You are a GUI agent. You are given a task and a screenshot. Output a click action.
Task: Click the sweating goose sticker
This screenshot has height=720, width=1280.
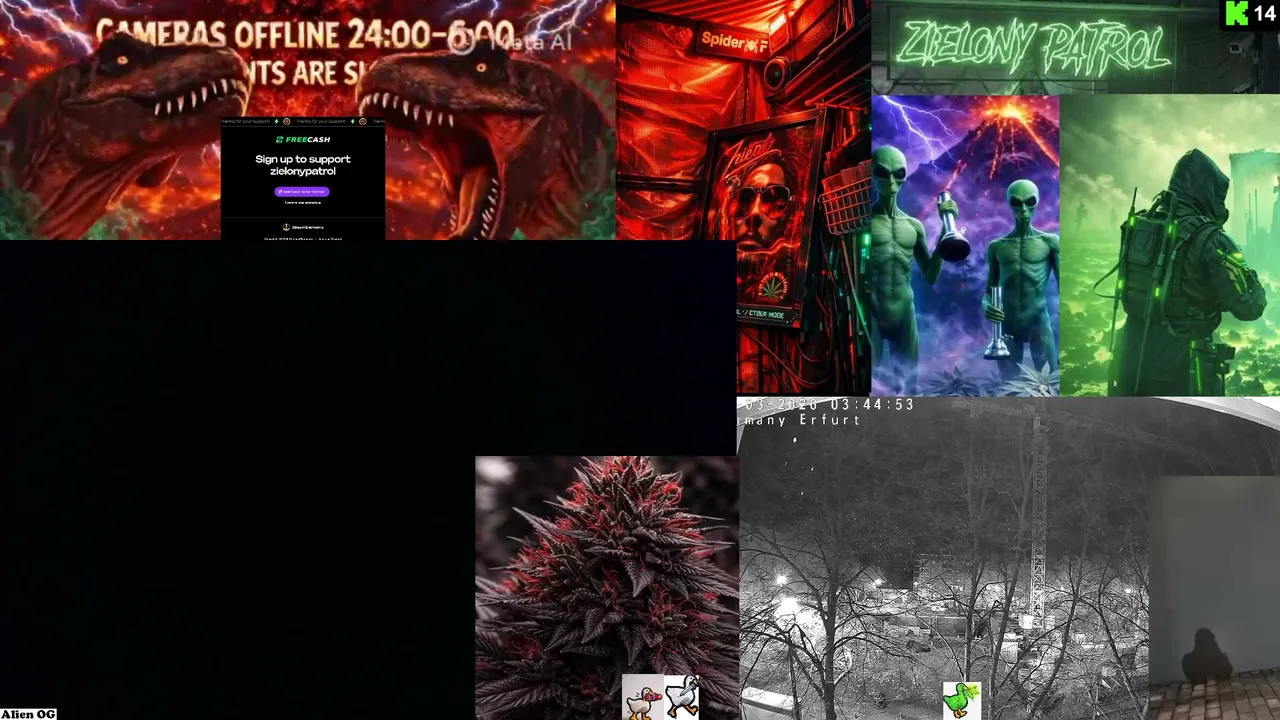tap(642, 697)
